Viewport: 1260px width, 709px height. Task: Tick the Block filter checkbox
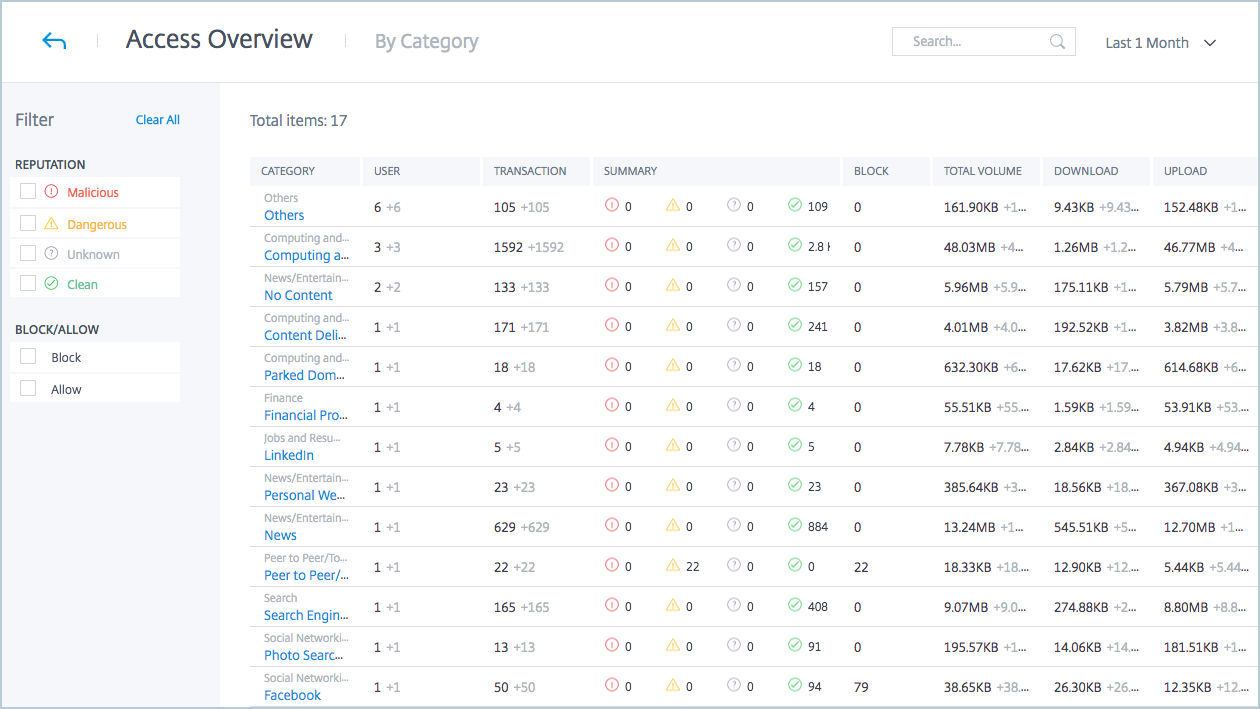(x=28, y=357)
